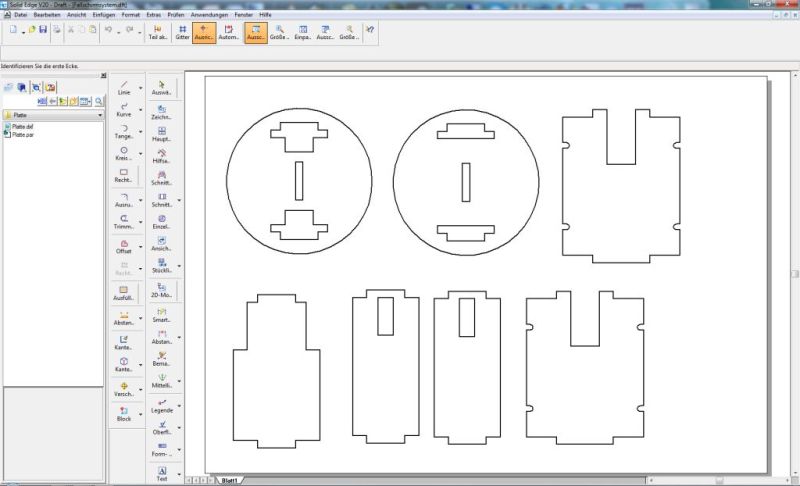Click the SmartDimension tool
This screenshot has width=800, height=486.
(x=161, y=315)
